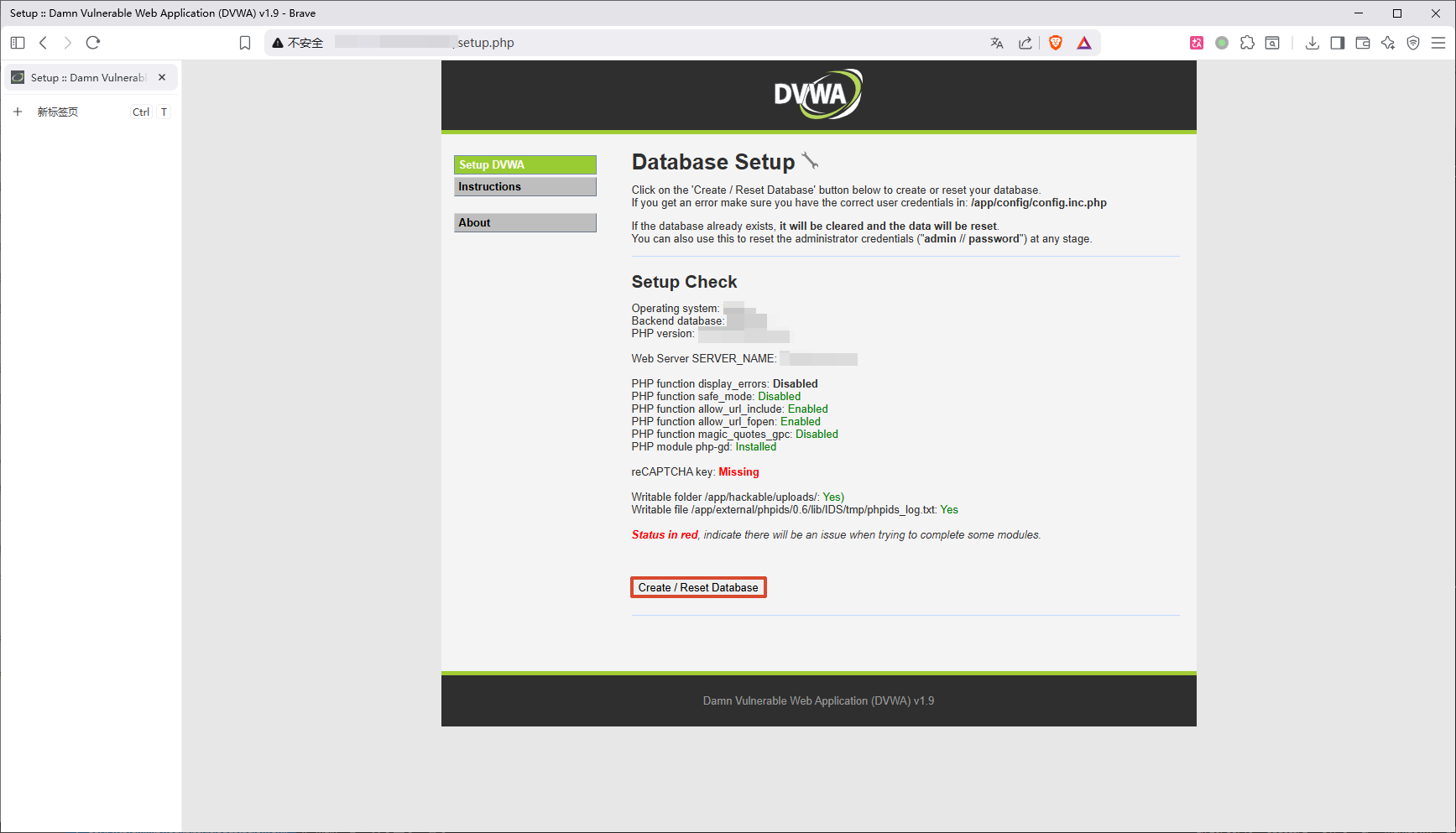This screenshot has width=1456, height=833.
Task: Select the Setup :: Damn Vulnerable tab
Action: click(91, 77)
